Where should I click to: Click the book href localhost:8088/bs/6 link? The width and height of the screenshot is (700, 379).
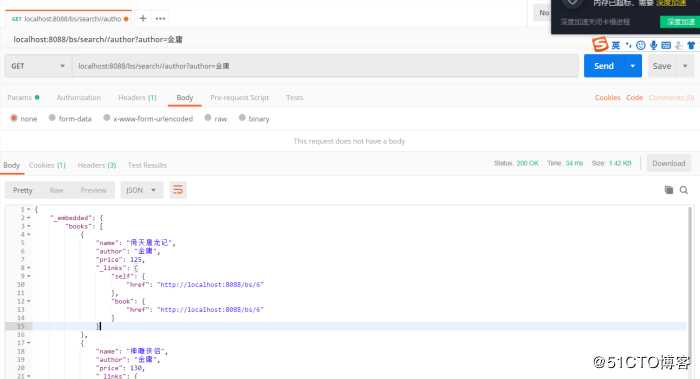[x=210, y=309]
